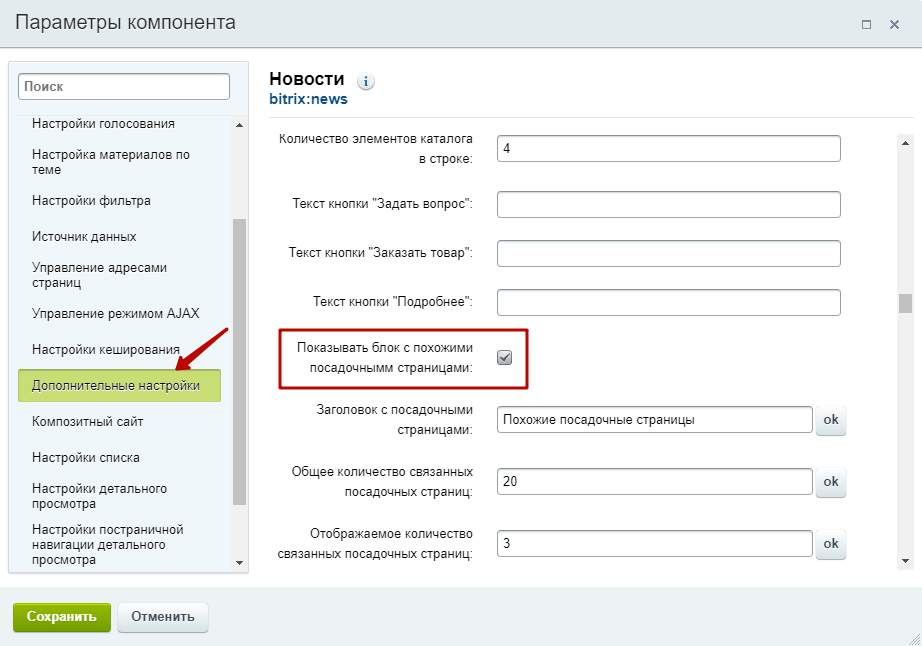Click the Общее количество связанных посадочных страниц field
922x646 pixels.
654,481
